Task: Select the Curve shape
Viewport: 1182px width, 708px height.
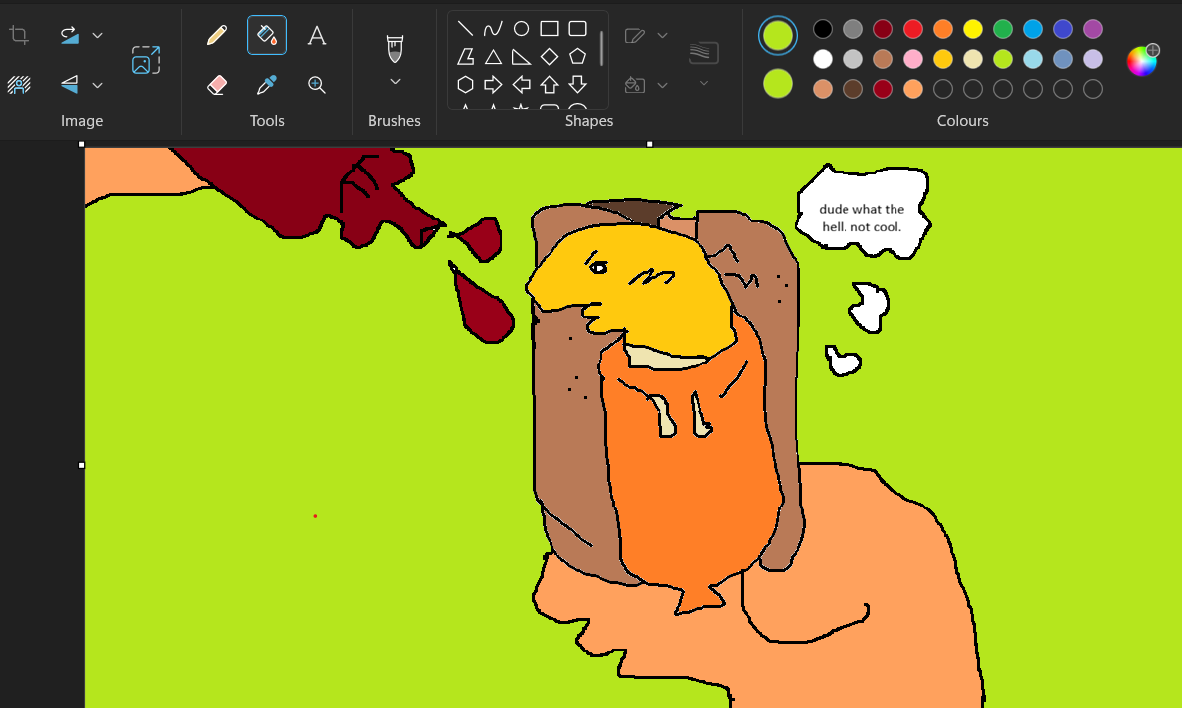Action: pyautogui.click(x=493, y=29)
